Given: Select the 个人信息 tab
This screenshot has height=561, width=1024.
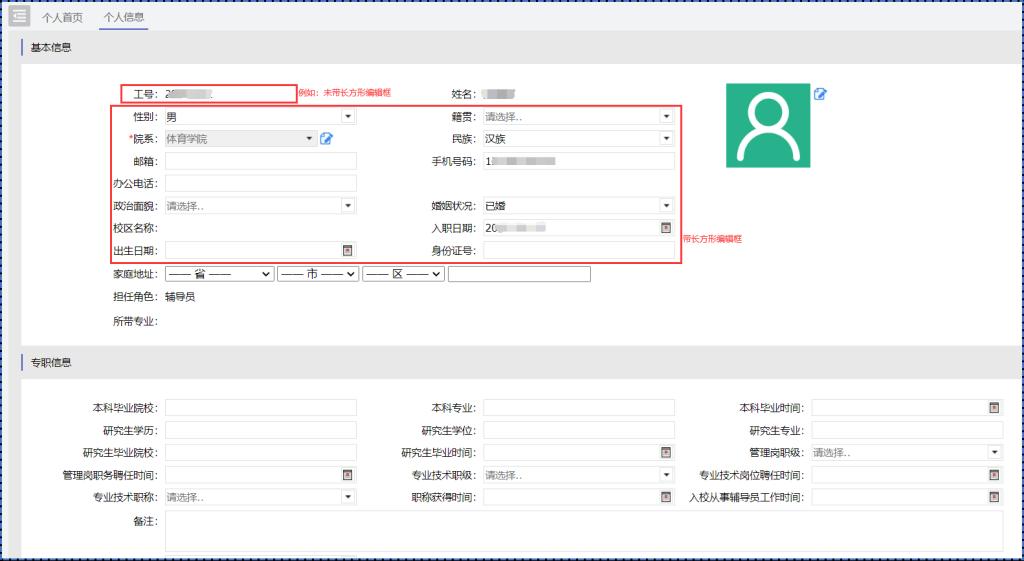Looking at the screenshot, I should [125, 17].
